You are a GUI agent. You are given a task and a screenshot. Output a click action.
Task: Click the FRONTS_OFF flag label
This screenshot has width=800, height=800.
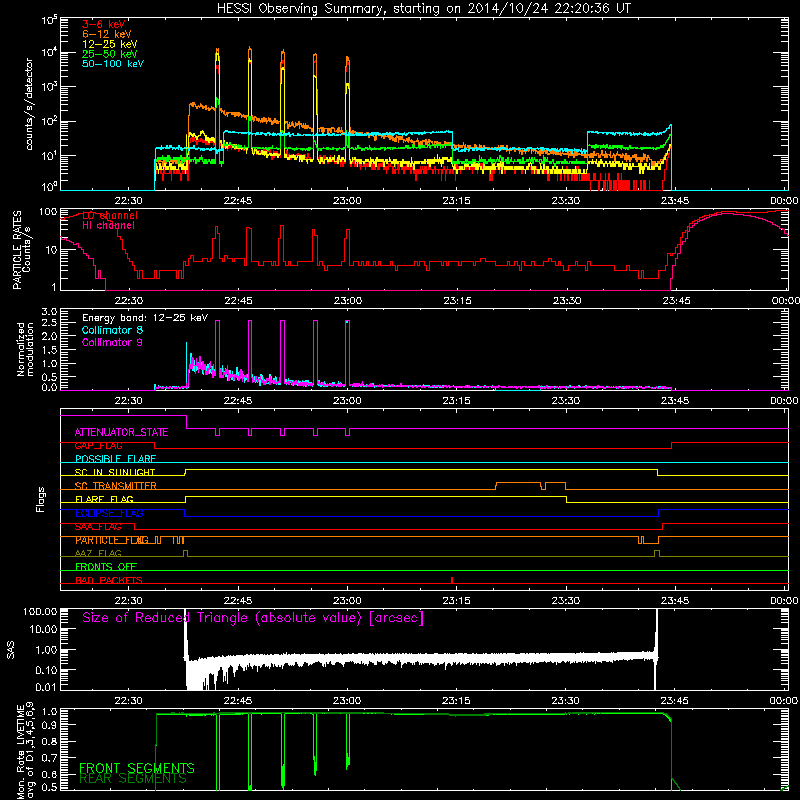point(106,567)
